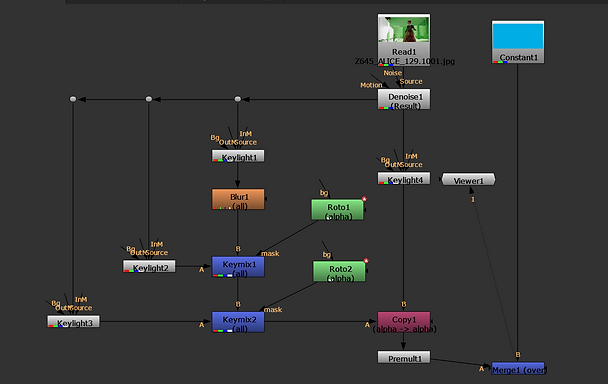Click the dot node above Keylight1

point(238,99)
